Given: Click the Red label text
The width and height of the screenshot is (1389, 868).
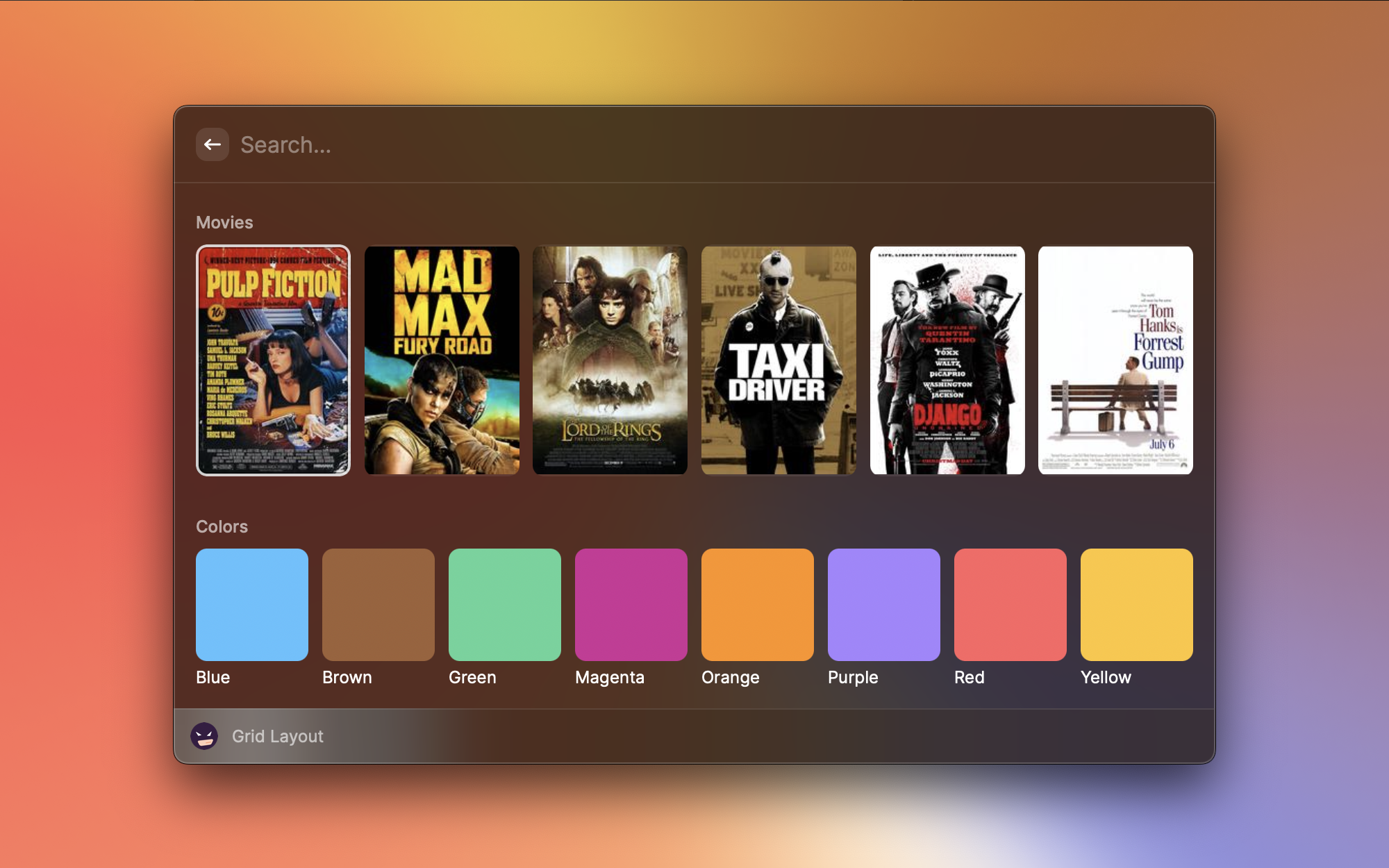Looking at the screenshot, I should (970, 677).
